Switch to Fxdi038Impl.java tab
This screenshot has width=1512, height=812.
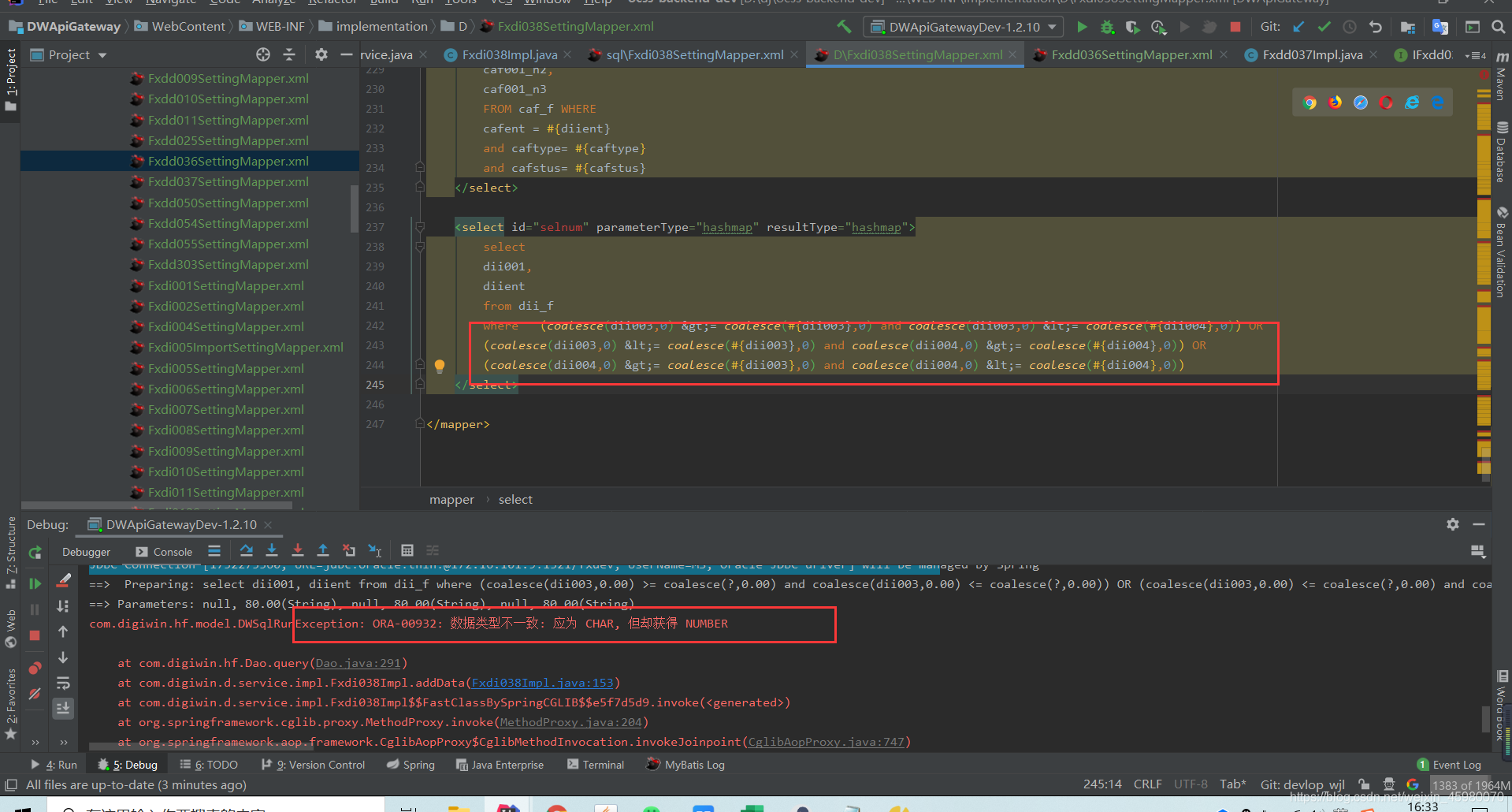tap(509, 54)
